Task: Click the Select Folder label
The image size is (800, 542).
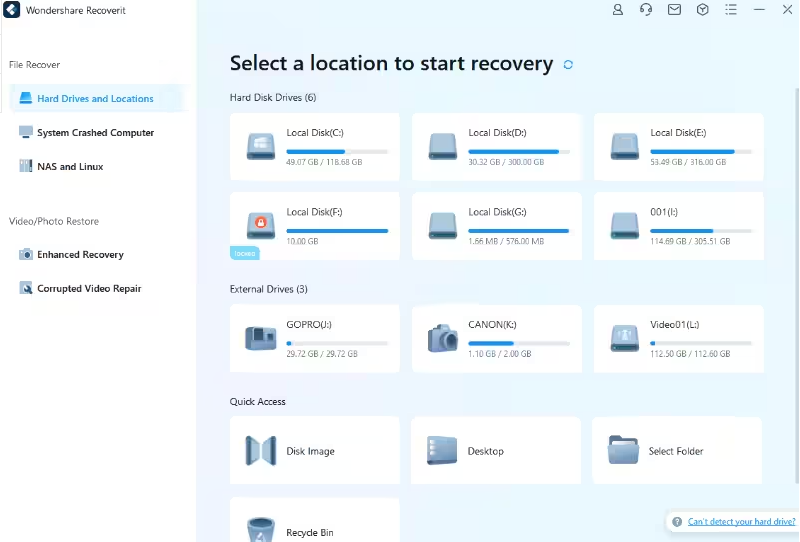Action: 676,451
